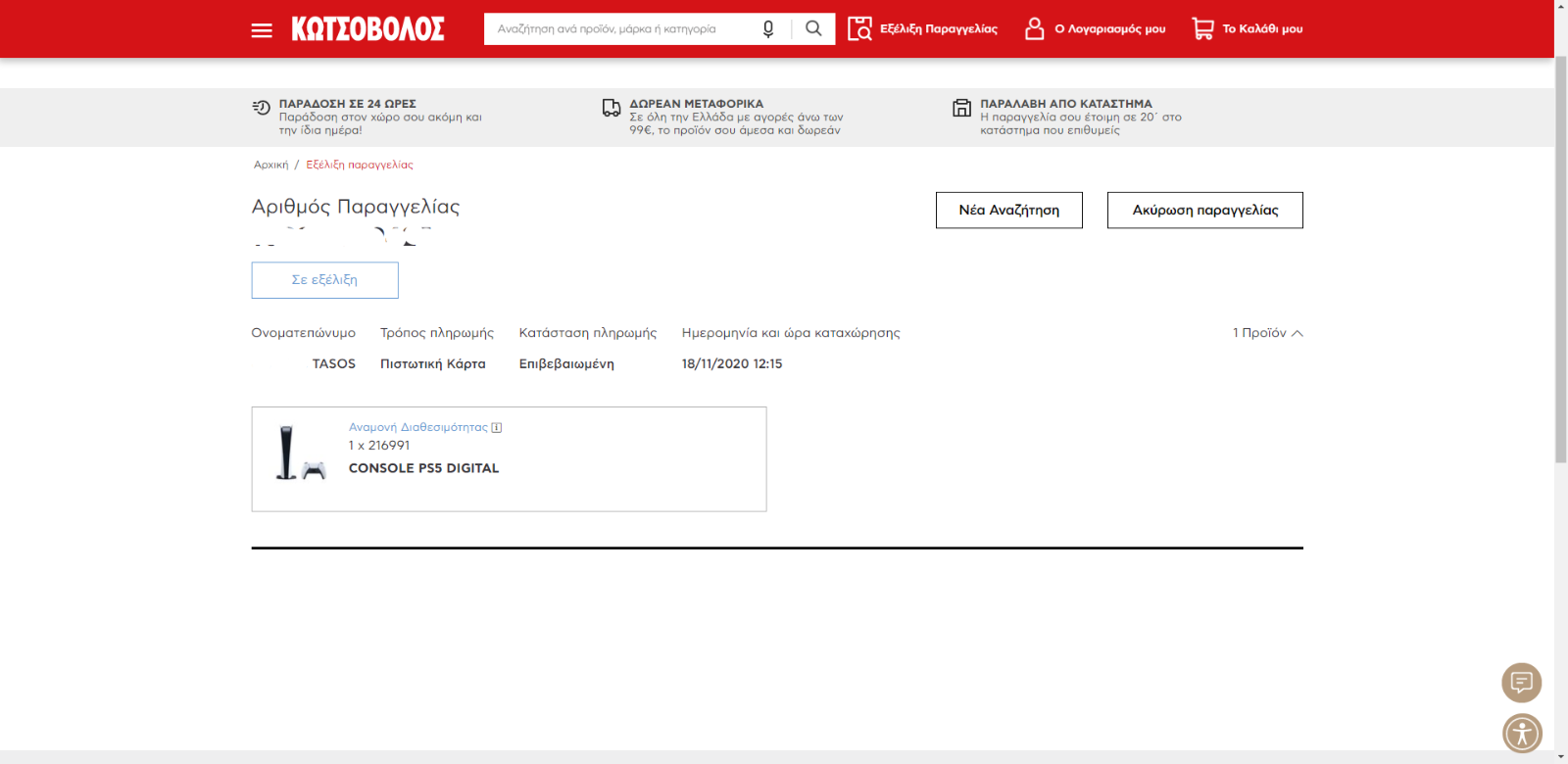Click Εξέλιξη παραγγελίας breadcrumb
The height and width of the screenshot is (764, 1568).
(x=360, y=165)
